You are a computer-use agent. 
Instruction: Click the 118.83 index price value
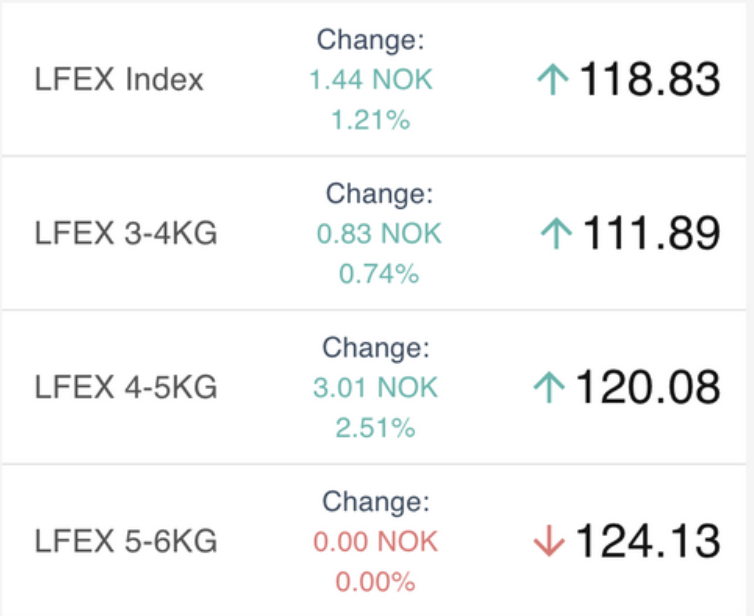coord(650,79)
